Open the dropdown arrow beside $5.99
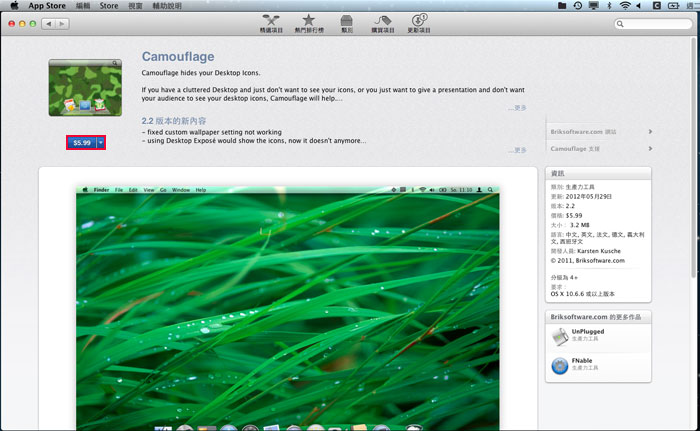The height and width of the screenshot is (431, 700). pos(101,143)
